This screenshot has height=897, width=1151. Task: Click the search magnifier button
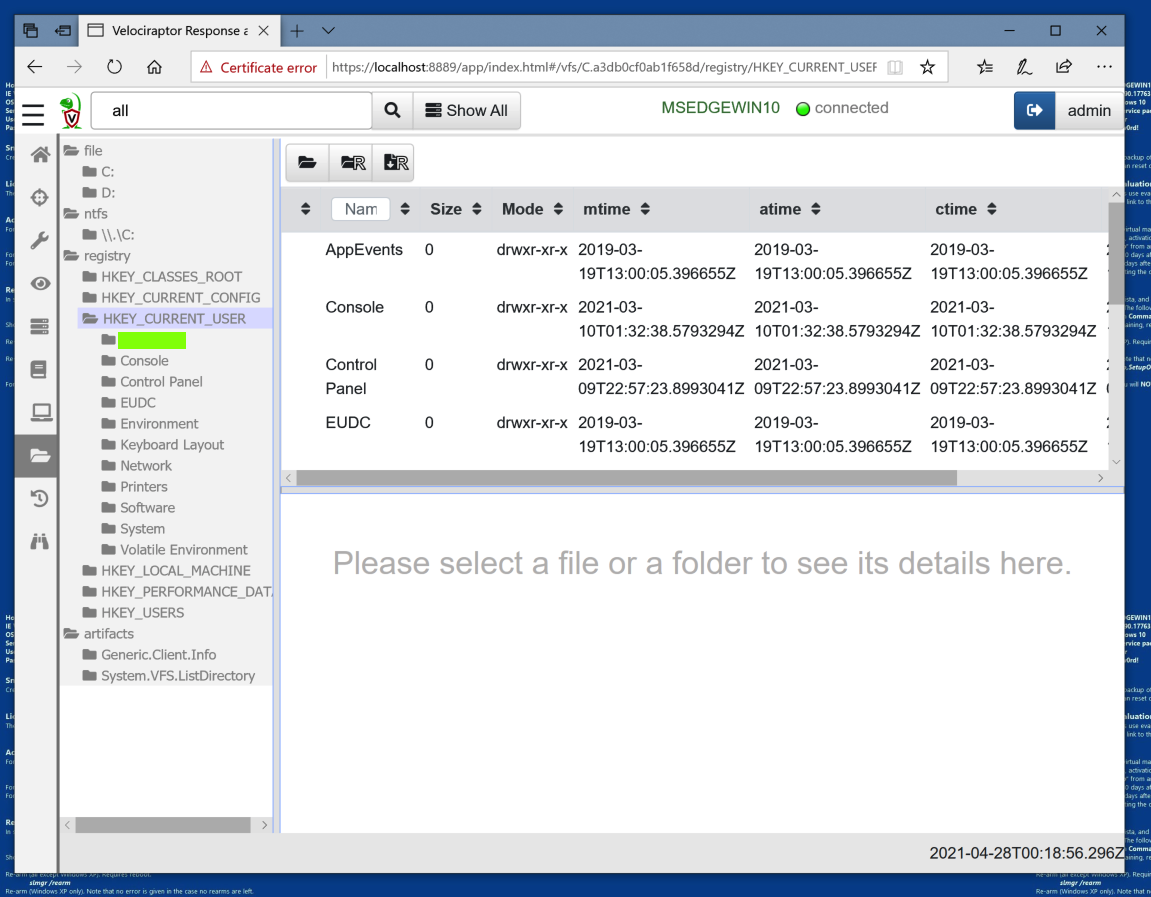tap(392, 111)
